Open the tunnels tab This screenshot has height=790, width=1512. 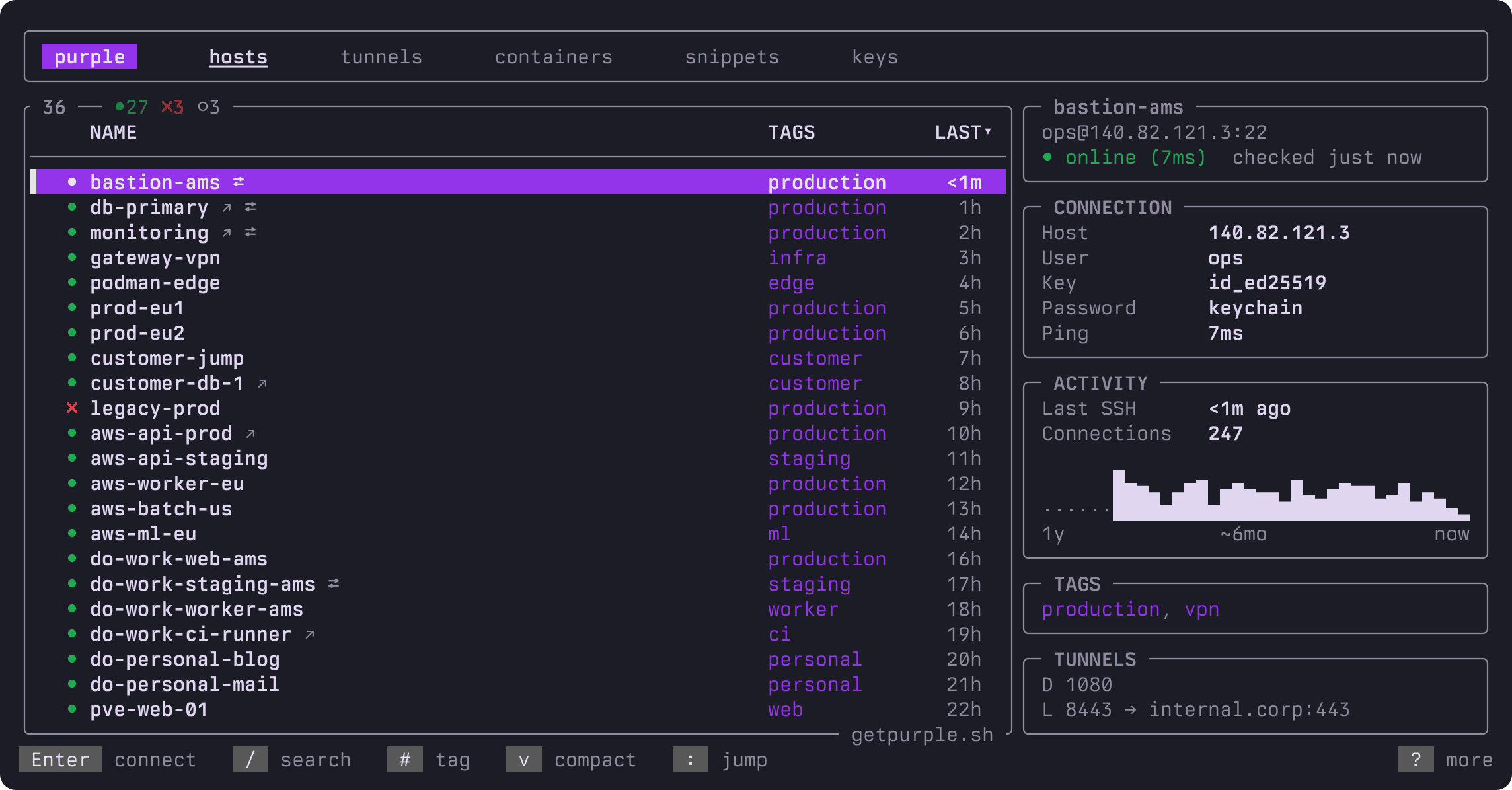point(381,57)
